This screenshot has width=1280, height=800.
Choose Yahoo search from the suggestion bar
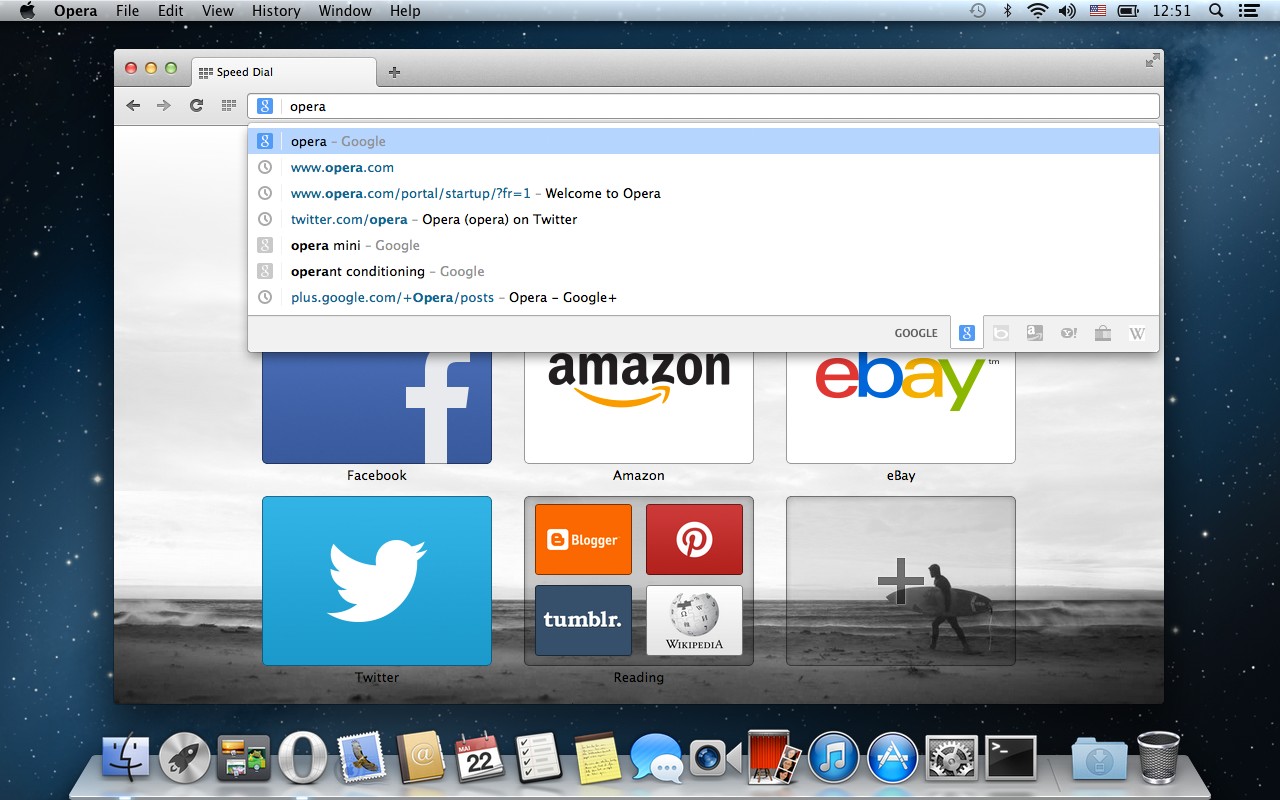click(1068, 332)
